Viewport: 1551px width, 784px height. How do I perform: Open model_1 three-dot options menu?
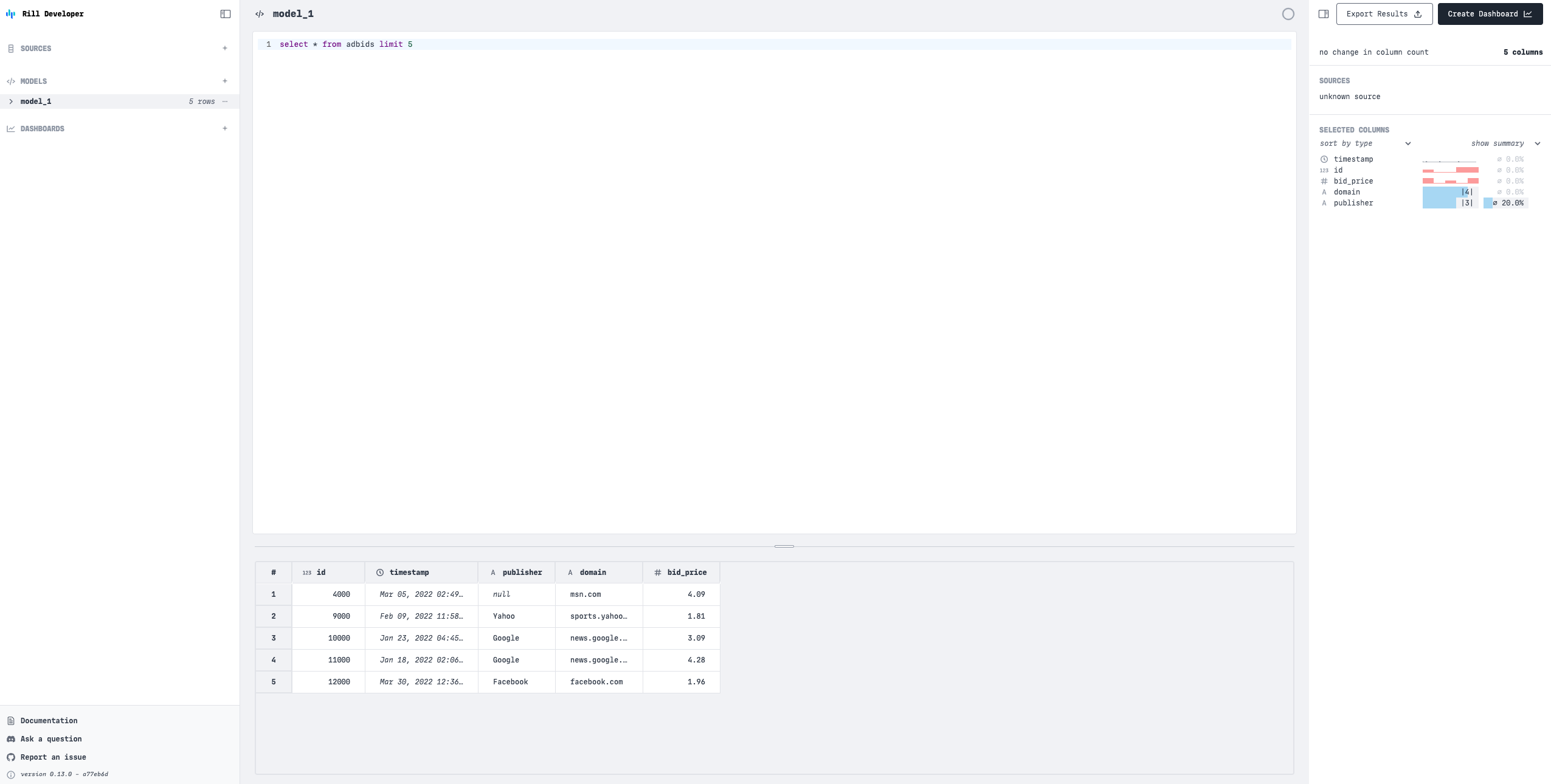[225, 101]
